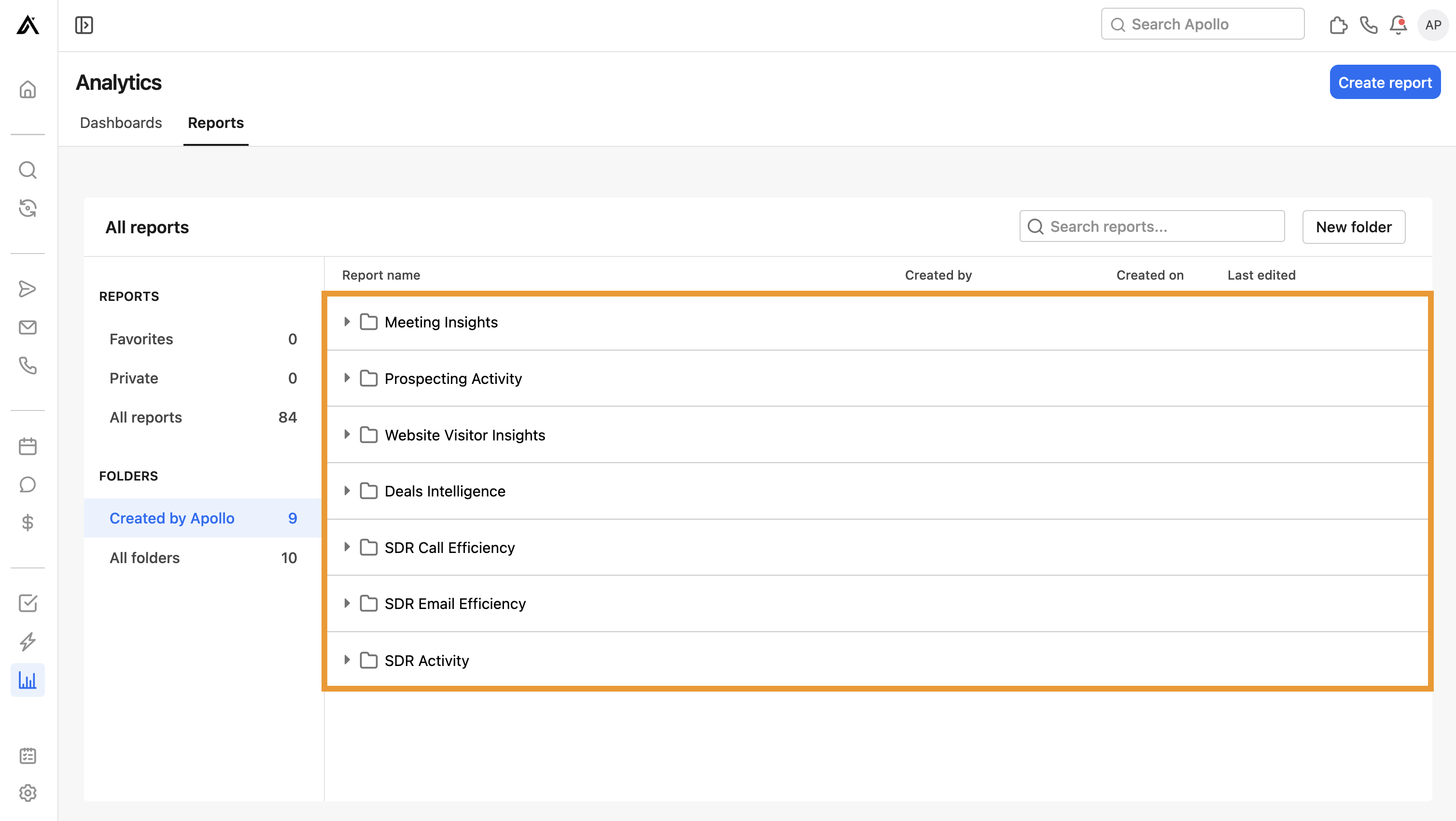Screen dimensions: 1456x821
Task: Expand the Deals Intelligence folder
Action: [347, 491]
